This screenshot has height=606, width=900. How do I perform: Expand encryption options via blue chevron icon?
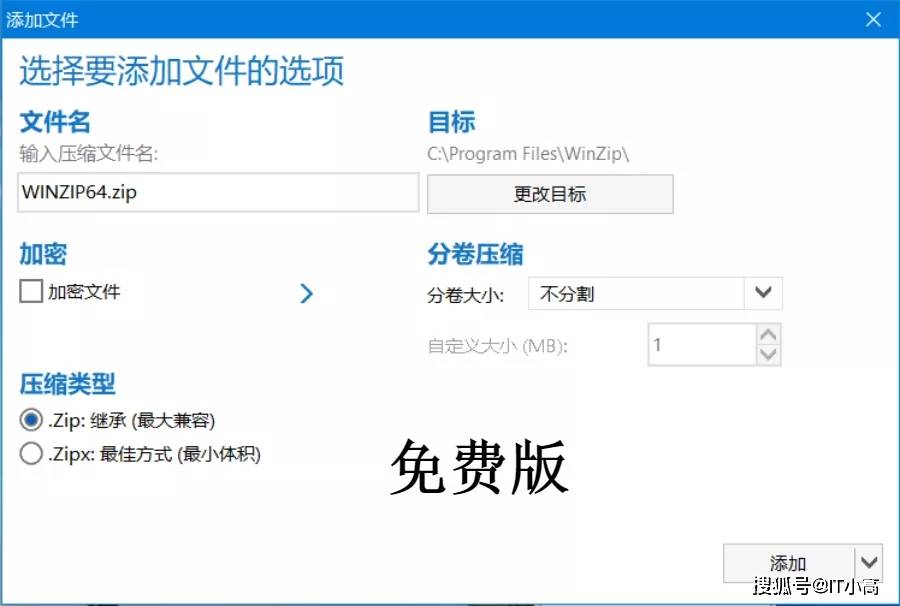[x=307, y=293]
